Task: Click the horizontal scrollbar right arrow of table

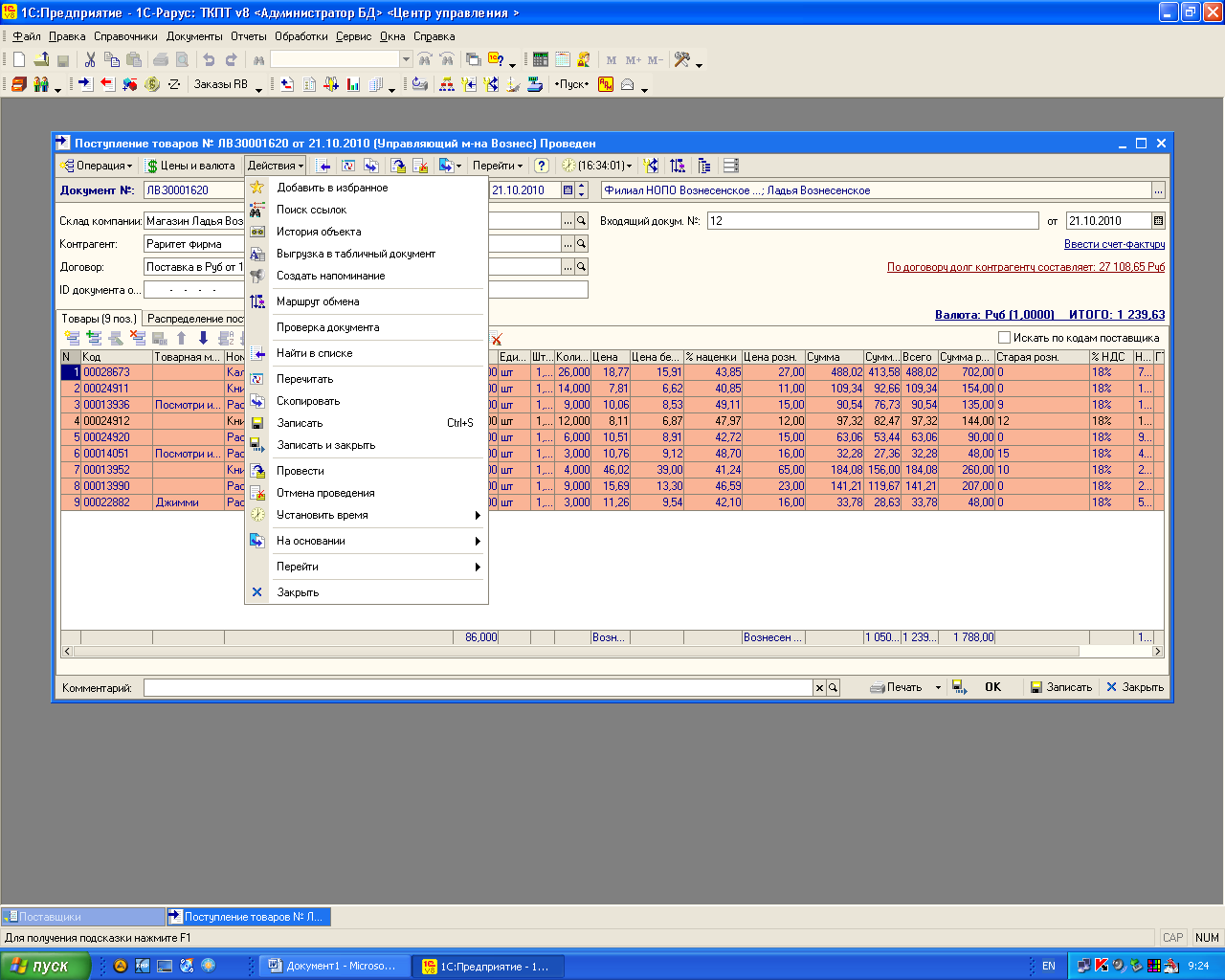Action: coord(1157,651)
